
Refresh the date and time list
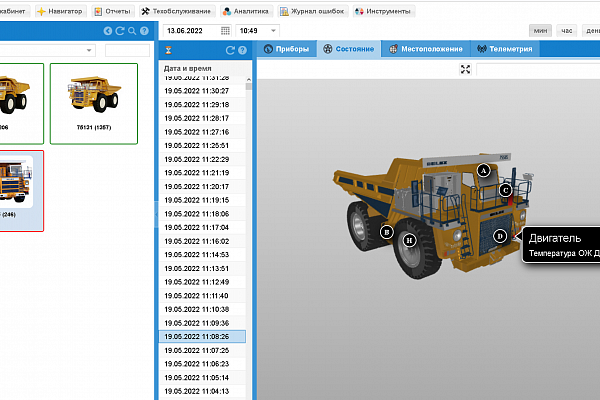coord(230,50)
